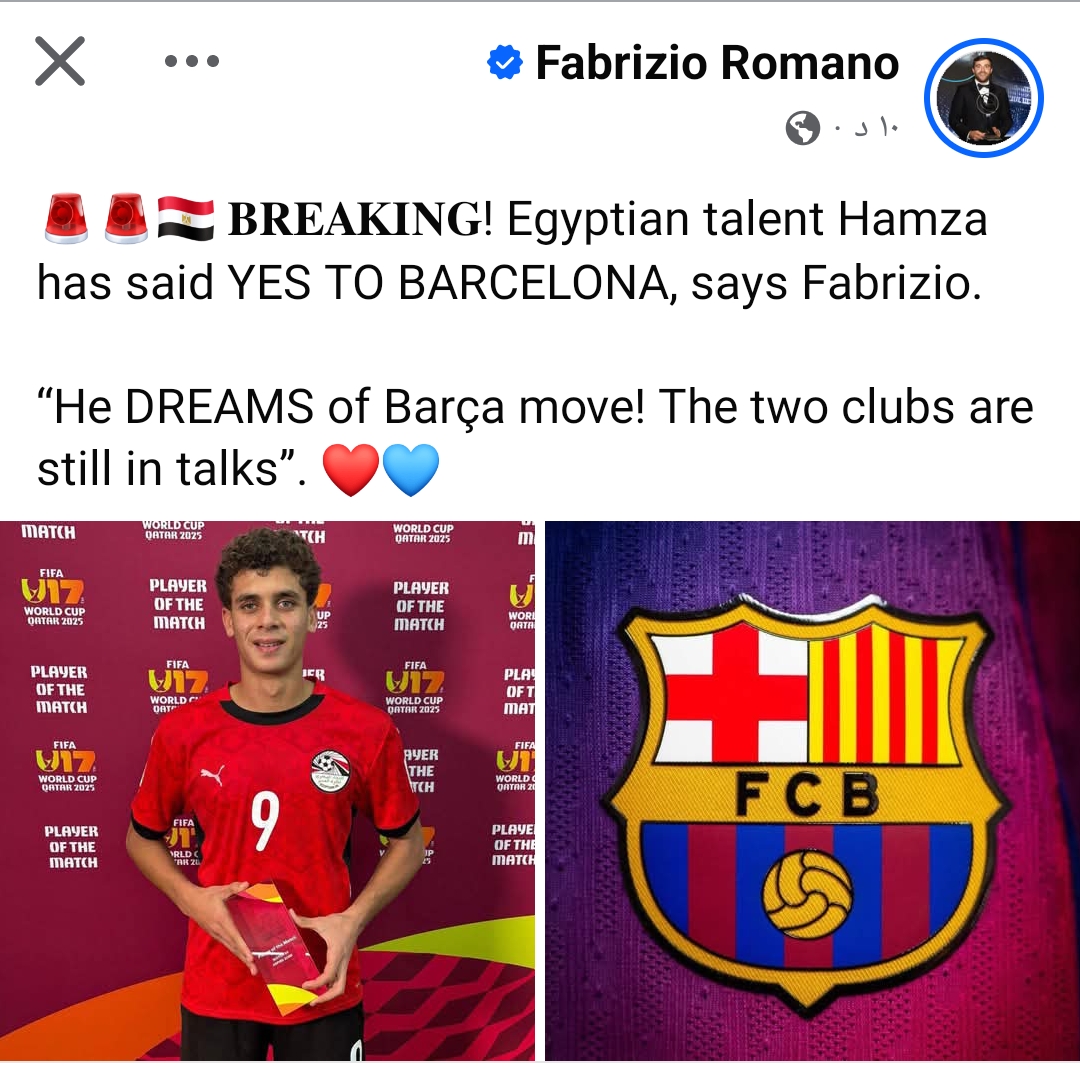The height and width of the screenshot is (1068, 1080).
Task: Click the 'YES TO BARCELONA' text line
Action: click(448, 283)
